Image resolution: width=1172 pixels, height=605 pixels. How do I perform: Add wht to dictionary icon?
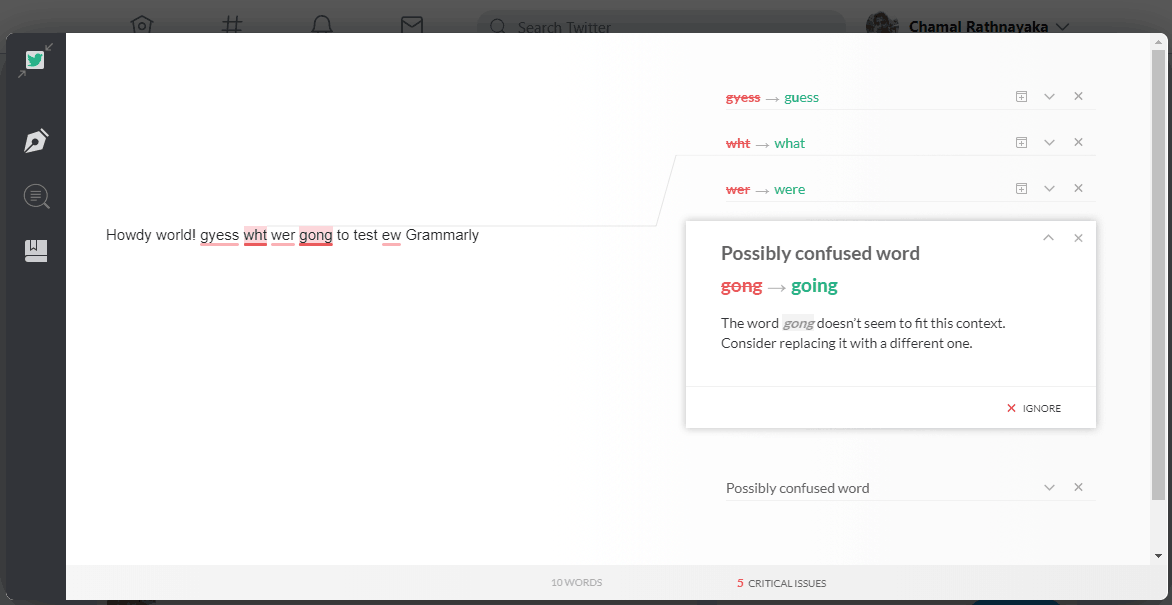coord(1021,142)
